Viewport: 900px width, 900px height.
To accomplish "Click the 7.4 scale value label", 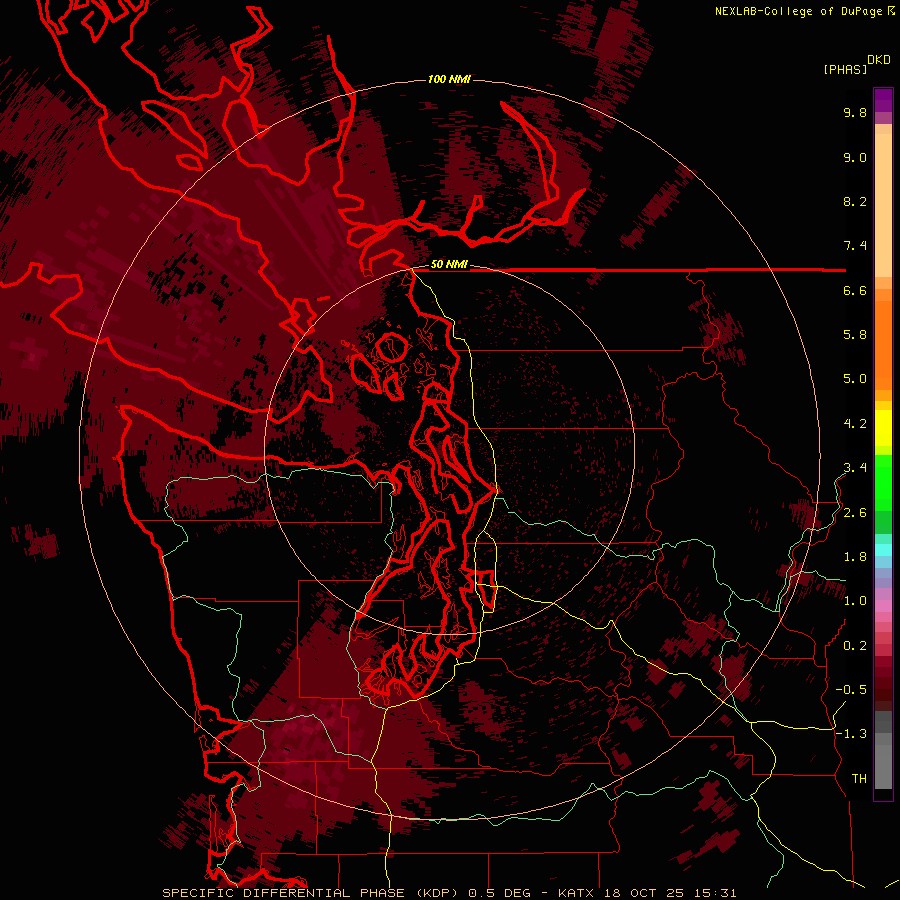I will [x=855, y=246].
